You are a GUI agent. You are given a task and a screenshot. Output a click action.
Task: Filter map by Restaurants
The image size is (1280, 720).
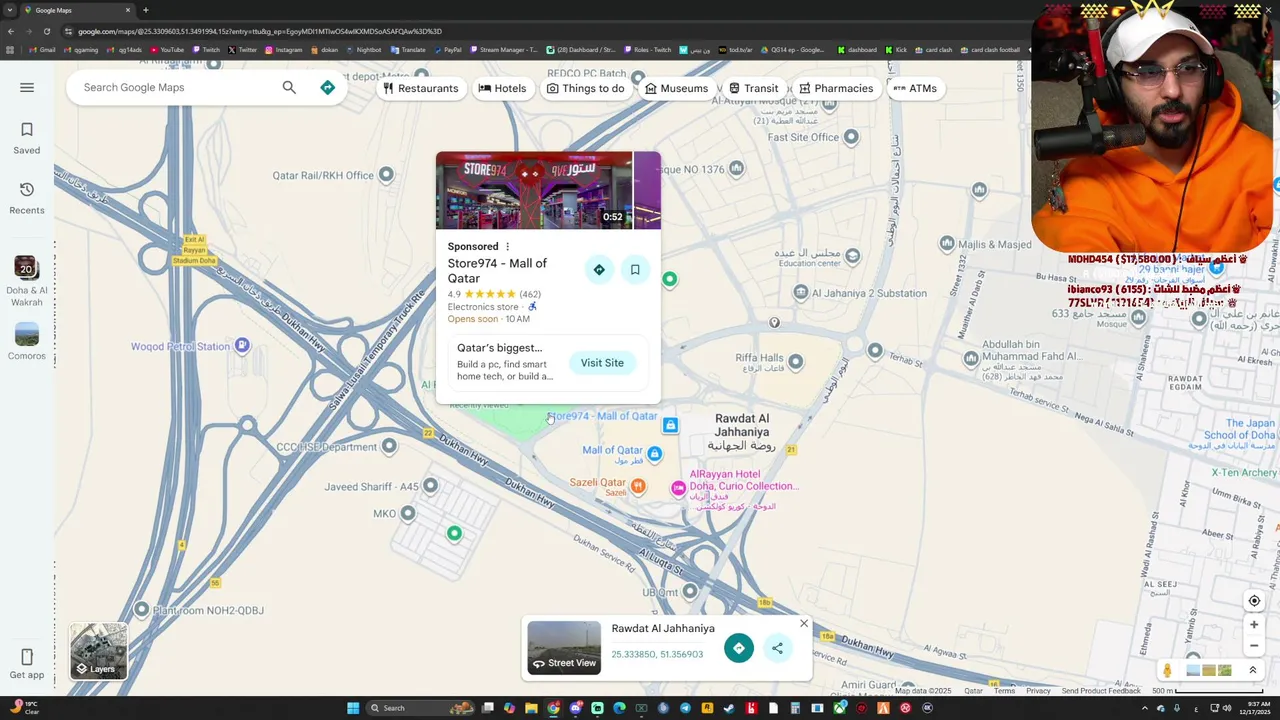pyautogui.click(x=420, y=88)
